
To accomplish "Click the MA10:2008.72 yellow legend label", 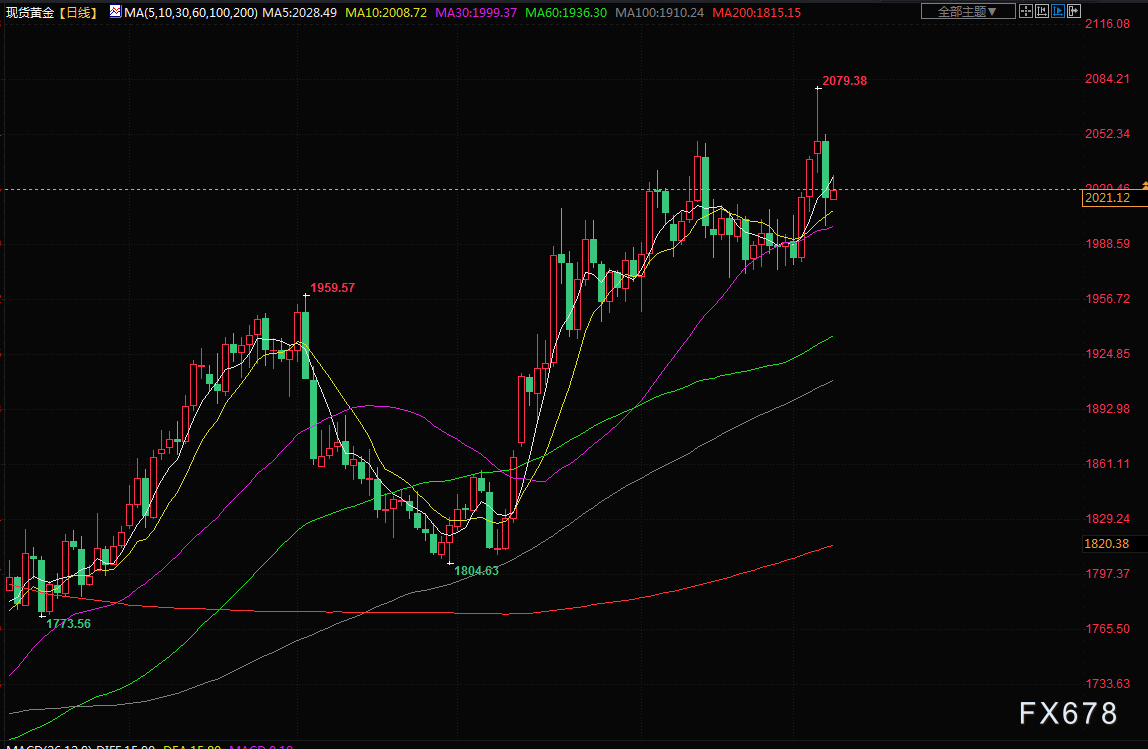I will pos(386,12).
